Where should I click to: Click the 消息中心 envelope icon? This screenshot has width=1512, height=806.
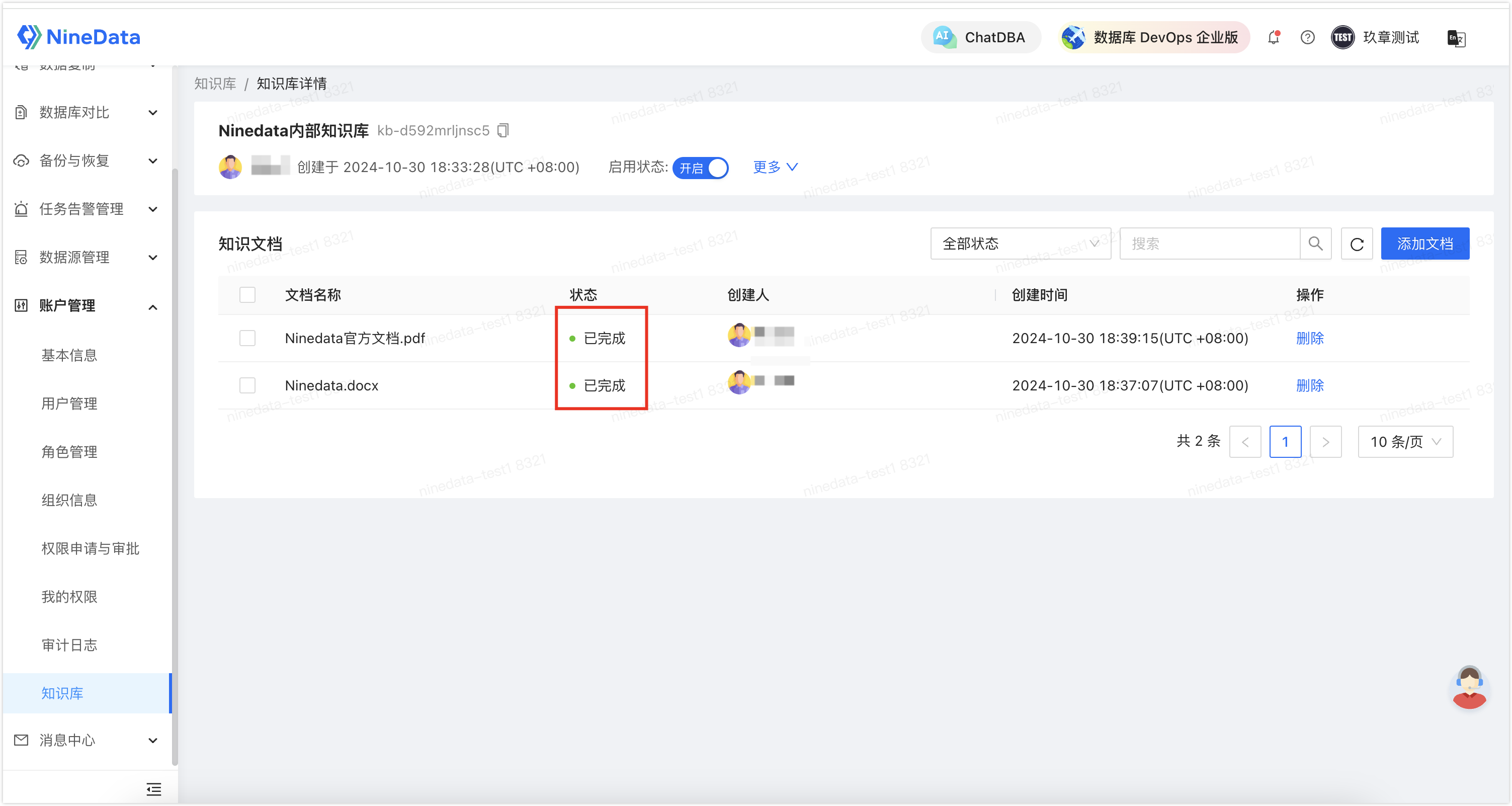(x=21, y=740)
